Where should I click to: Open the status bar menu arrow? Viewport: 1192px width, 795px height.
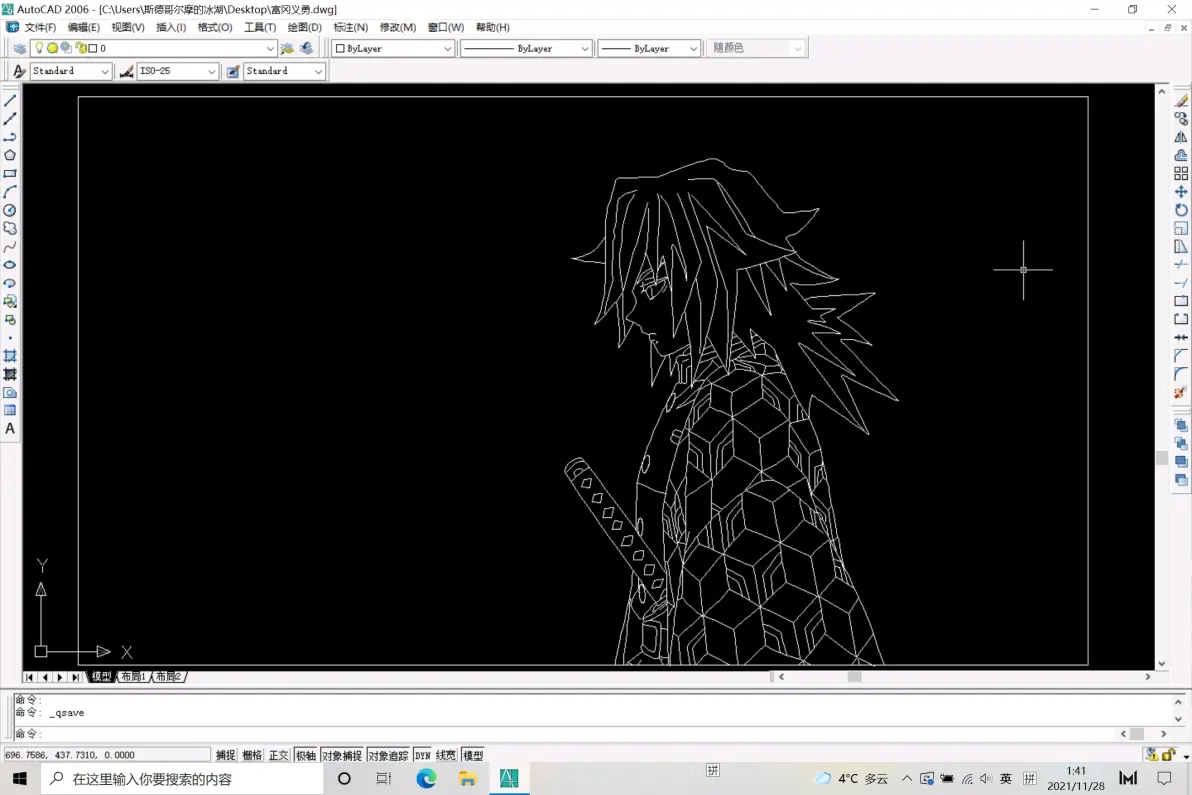pos(1185,756)
